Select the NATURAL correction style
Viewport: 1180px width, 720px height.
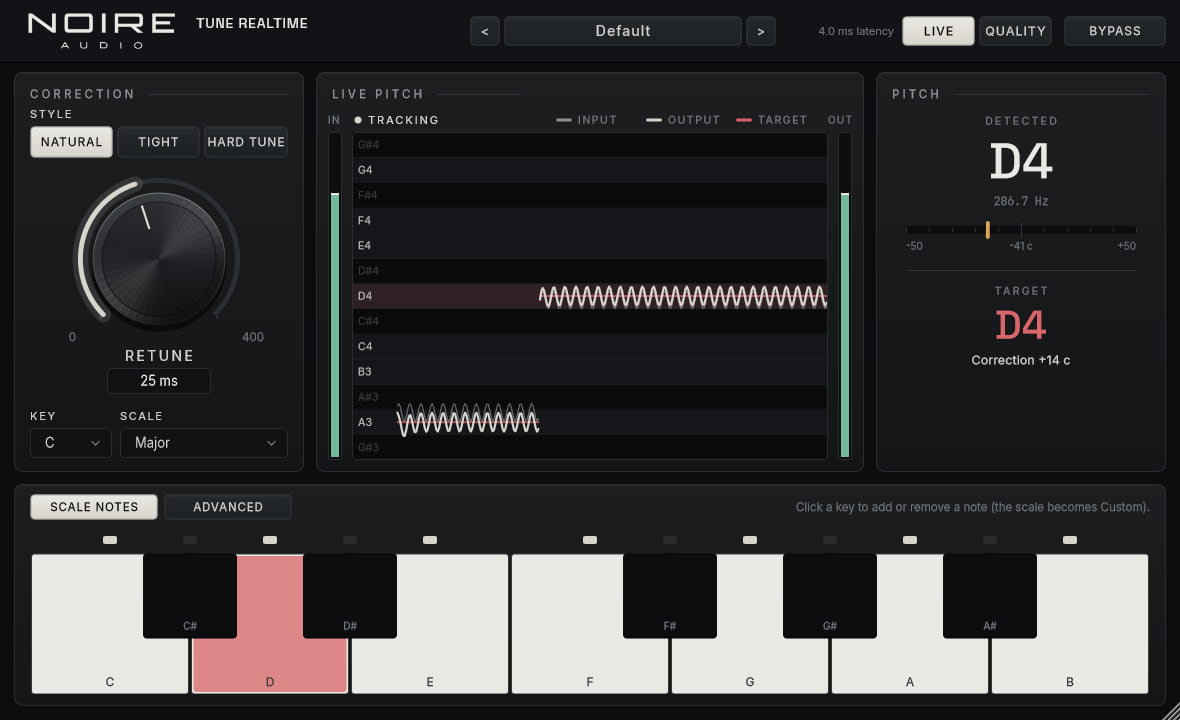click(x=71, y=141)
